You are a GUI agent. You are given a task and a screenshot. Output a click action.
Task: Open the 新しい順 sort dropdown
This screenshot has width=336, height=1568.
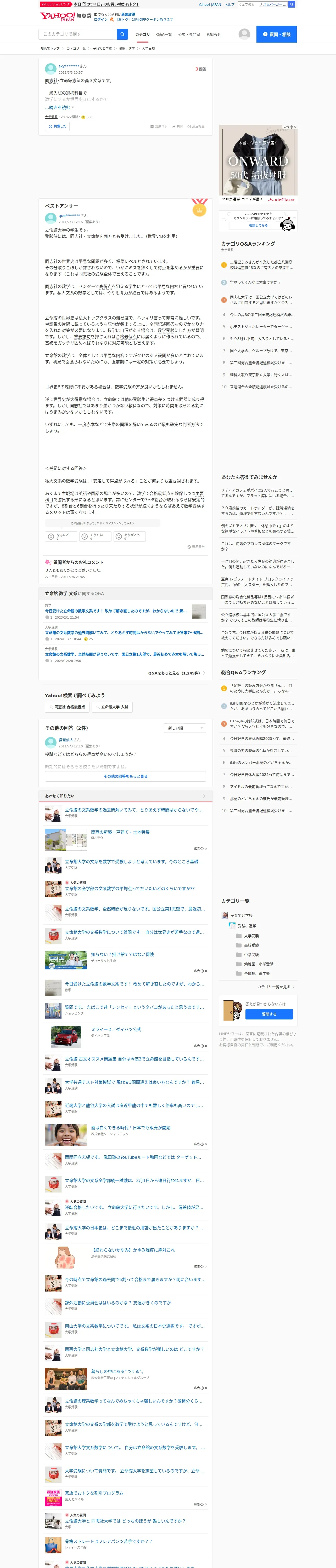pyautogui.click(x=185, y=728)
